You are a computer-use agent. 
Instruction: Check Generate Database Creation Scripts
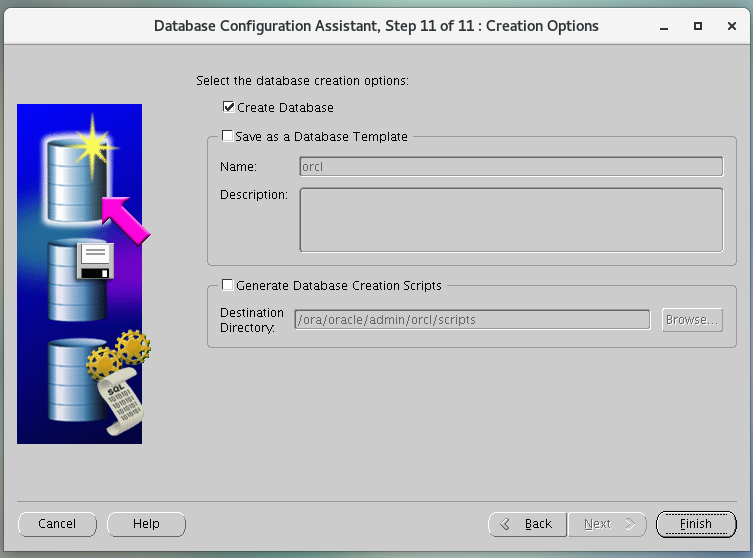(x=227, y=285)
